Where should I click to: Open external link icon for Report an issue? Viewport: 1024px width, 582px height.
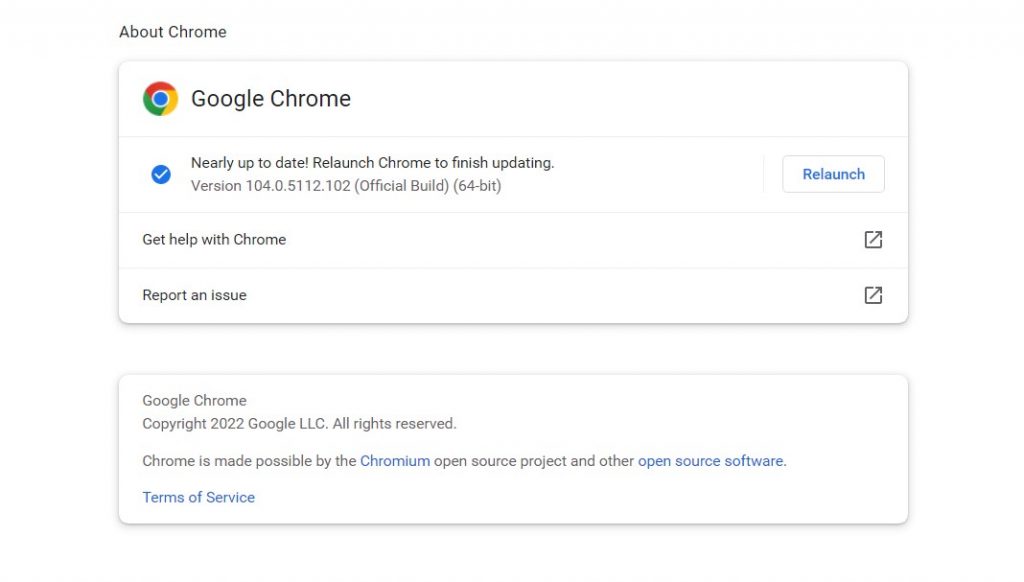[x=873, y=295]
